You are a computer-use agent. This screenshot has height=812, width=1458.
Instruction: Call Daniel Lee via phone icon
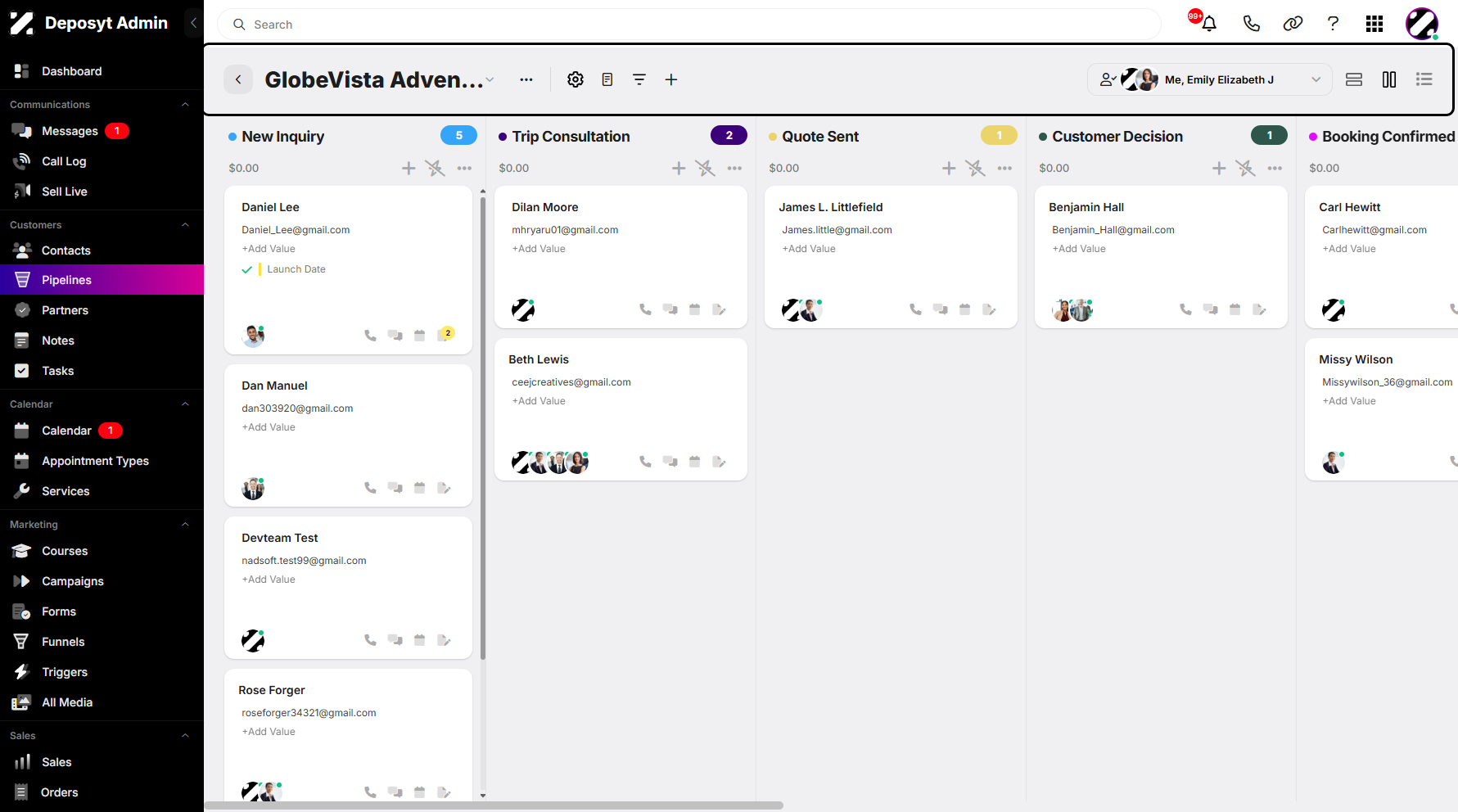[x=370, y=336]
